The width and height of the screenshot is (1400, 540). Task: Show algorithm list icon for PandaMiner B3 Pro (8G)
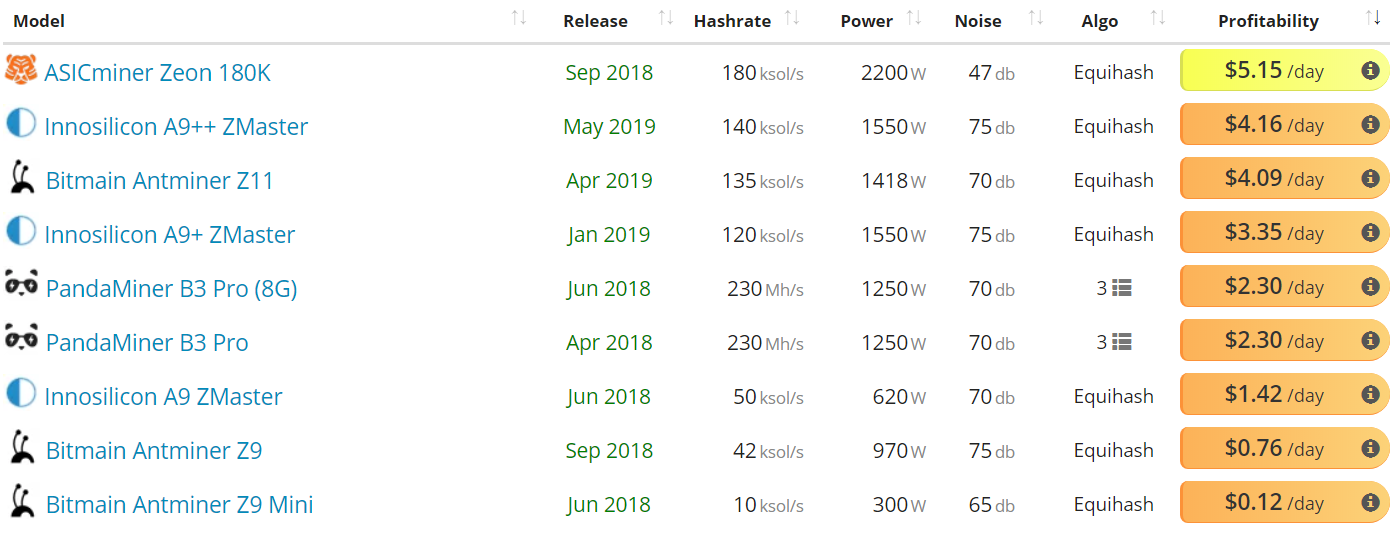tap(1122, 288)
